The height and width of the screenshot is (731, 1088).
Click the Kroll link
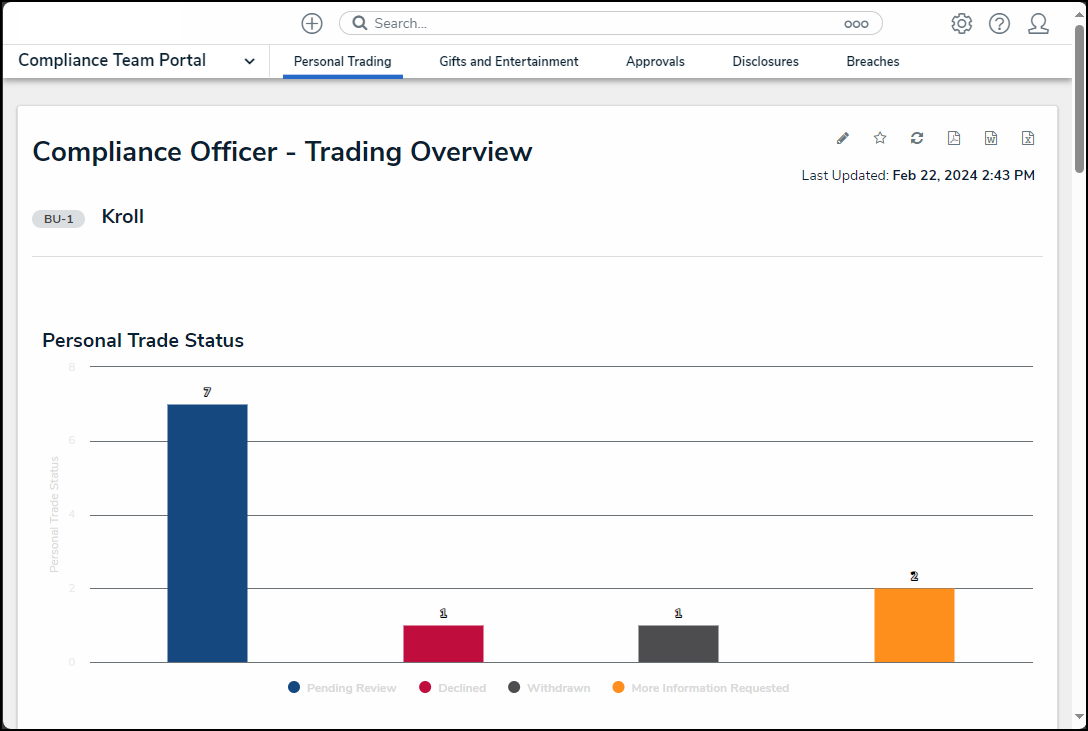pos(122,216)
